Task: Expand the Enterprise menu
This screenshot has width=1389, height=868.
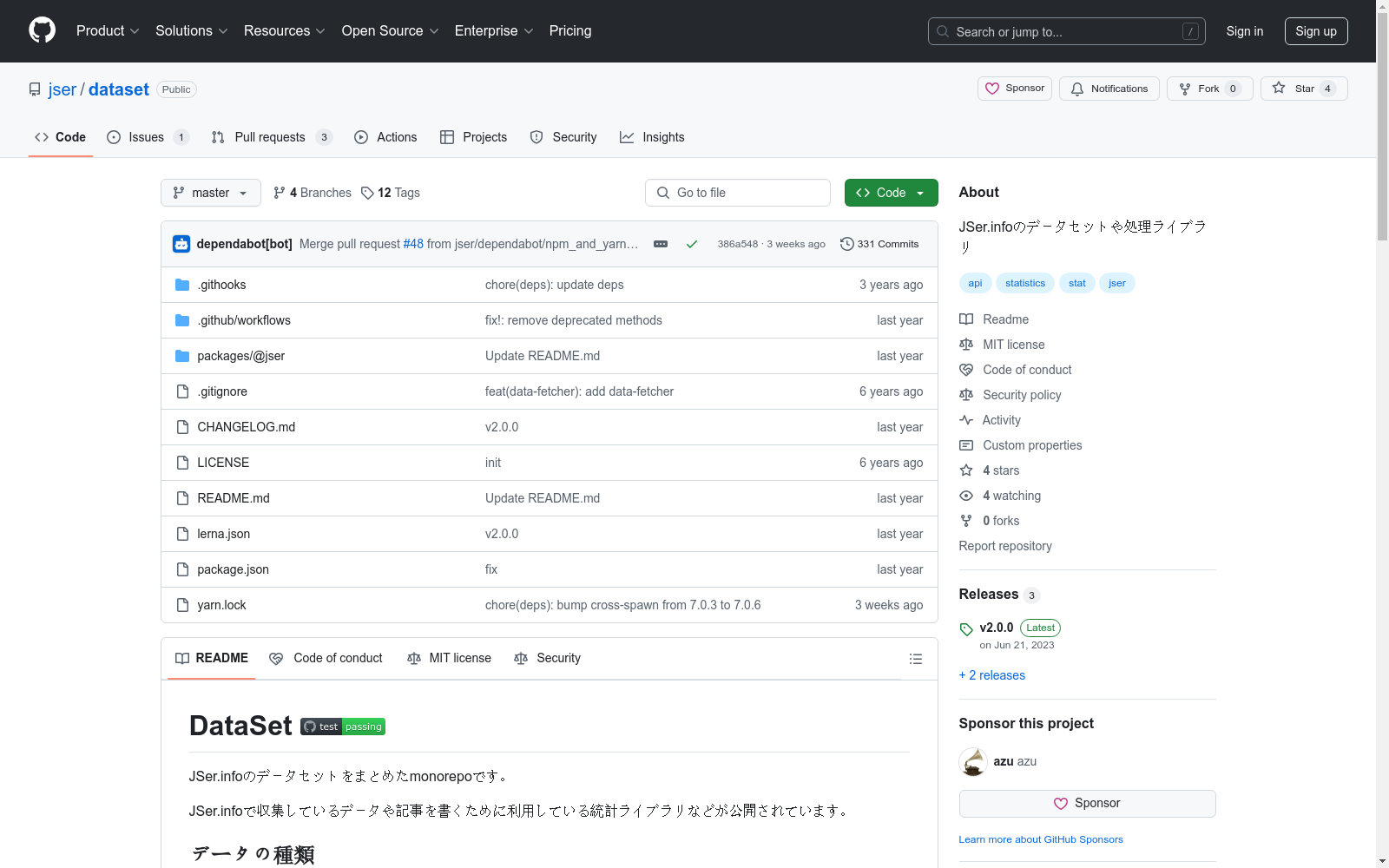Action: [494, 30]
